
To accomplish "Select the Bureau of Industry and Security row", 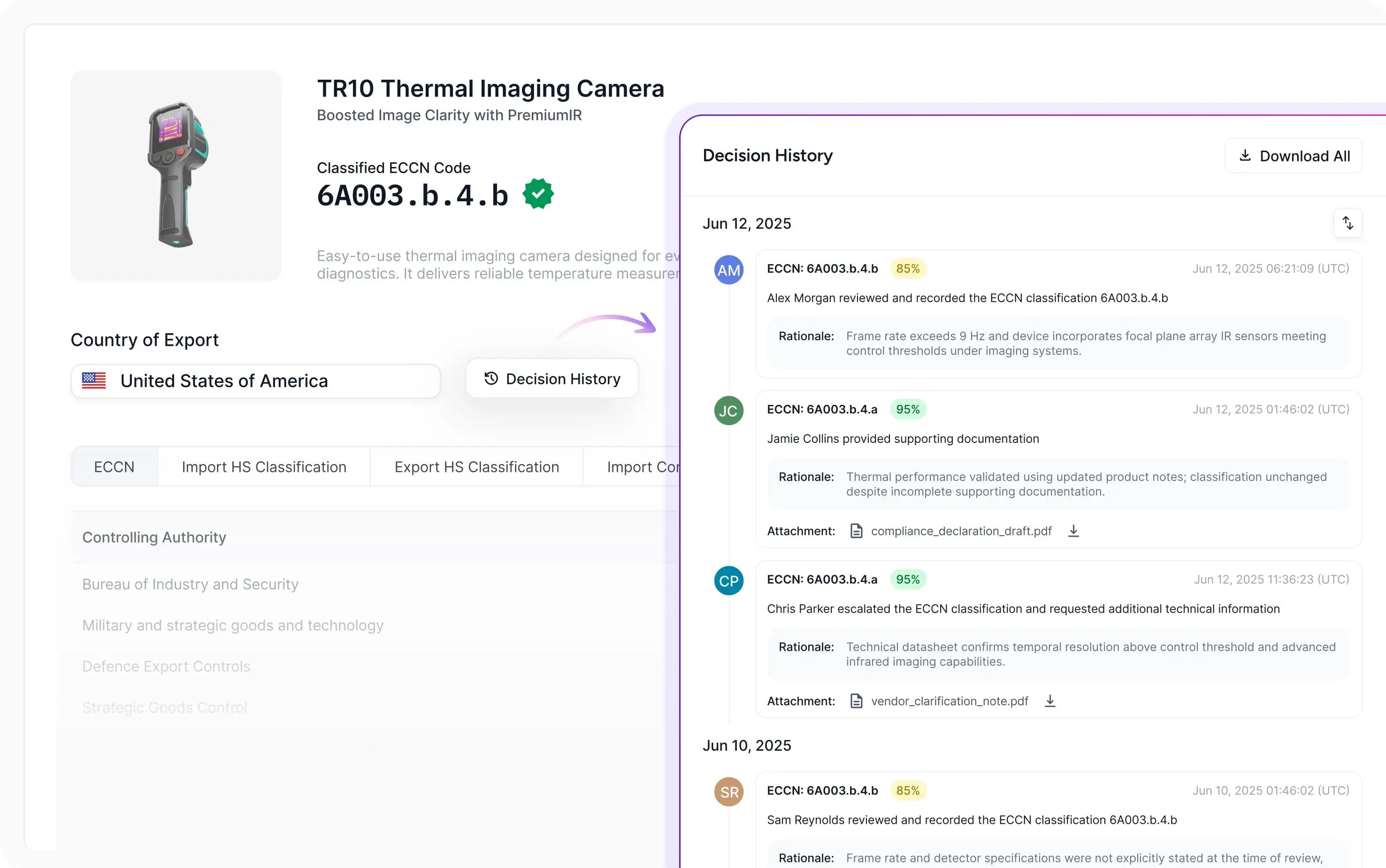I will [190, 584].
